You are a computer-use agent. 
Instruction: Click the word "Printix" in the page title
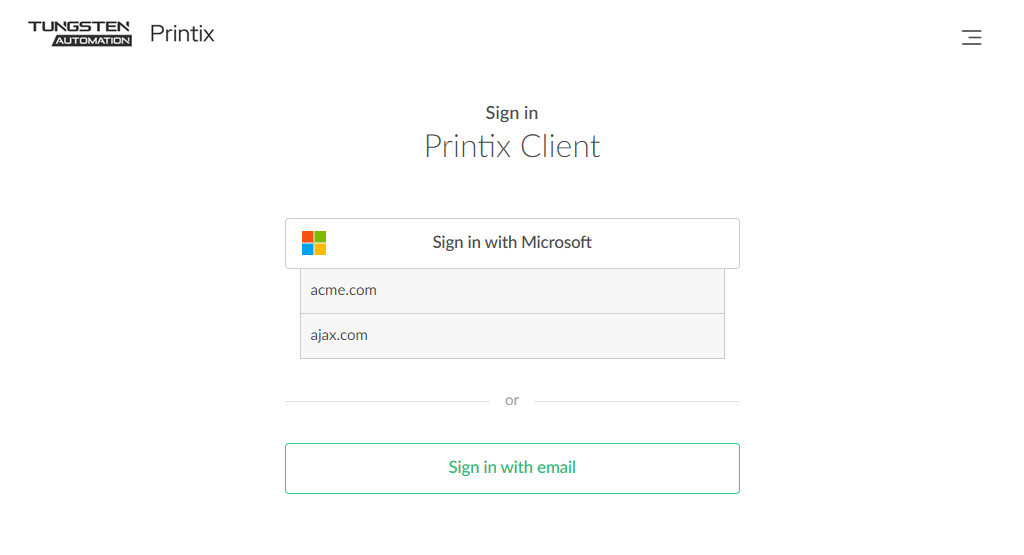coord(466,147)
